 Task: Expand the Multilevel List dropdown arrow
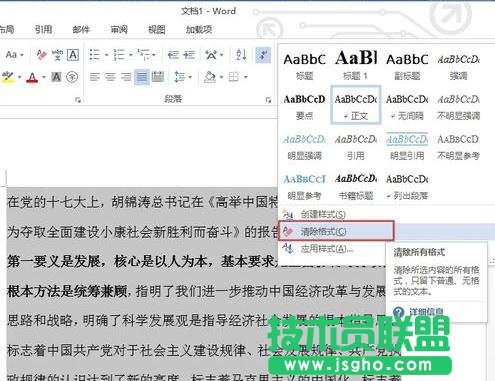click(154, 55)
